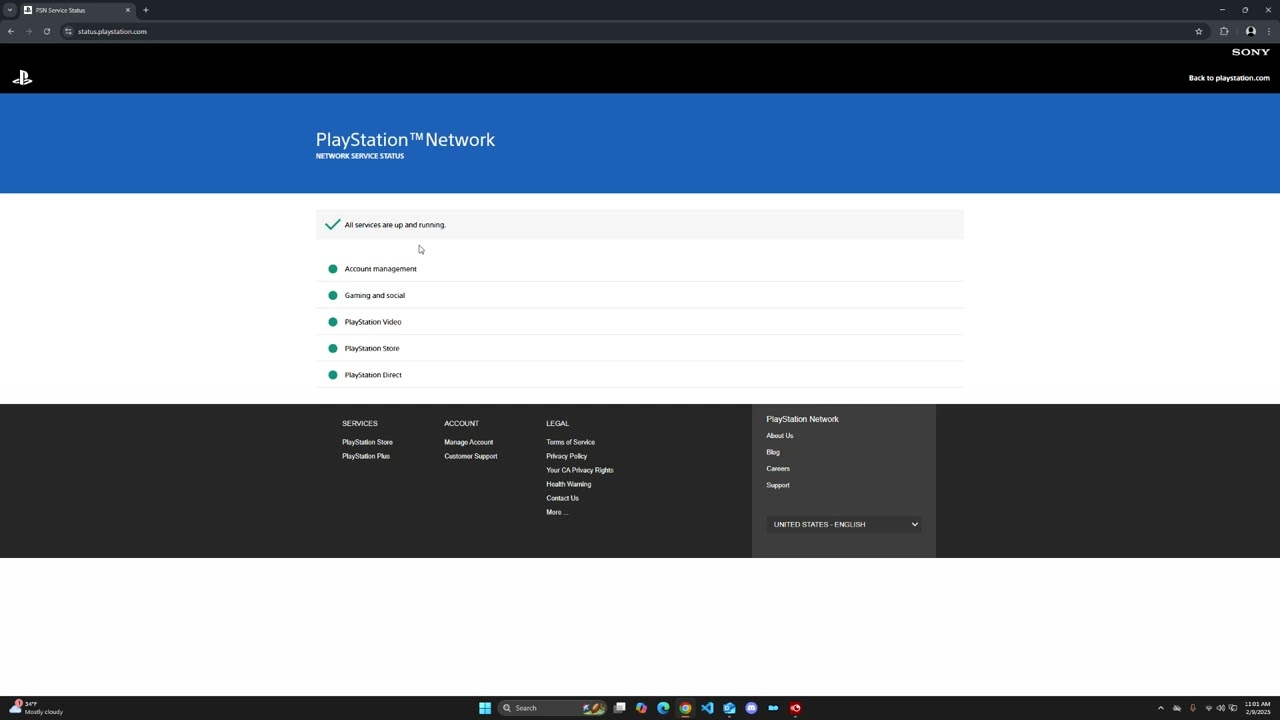Expand the PlayStation Store status row
The image size is (1280, 720).
640,348
